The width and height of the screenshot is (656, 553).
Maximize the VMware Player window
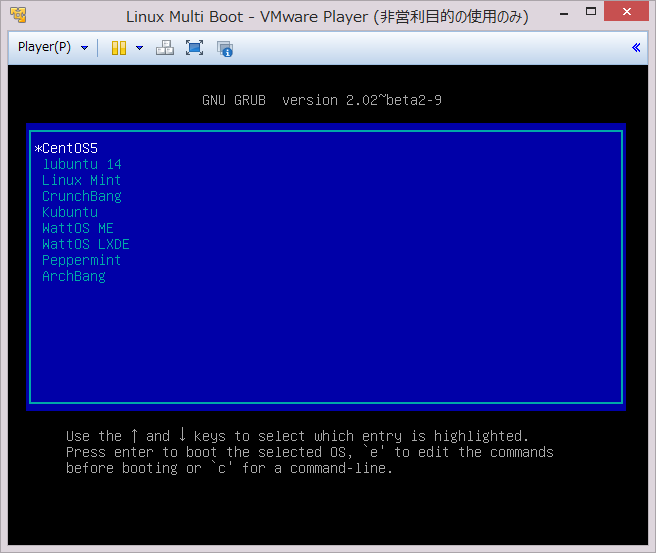(x=591, y=12)
